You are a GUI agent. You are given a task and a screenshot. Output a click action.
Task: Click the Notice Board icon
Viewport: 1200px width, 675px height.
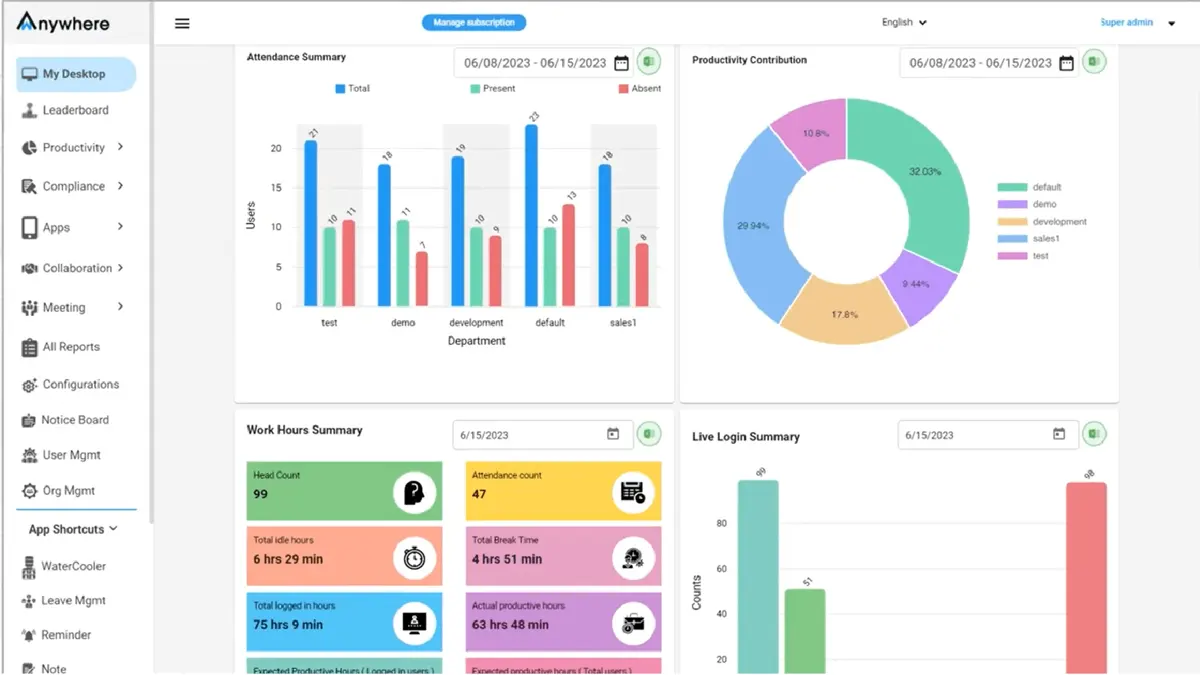pos(30,421)
